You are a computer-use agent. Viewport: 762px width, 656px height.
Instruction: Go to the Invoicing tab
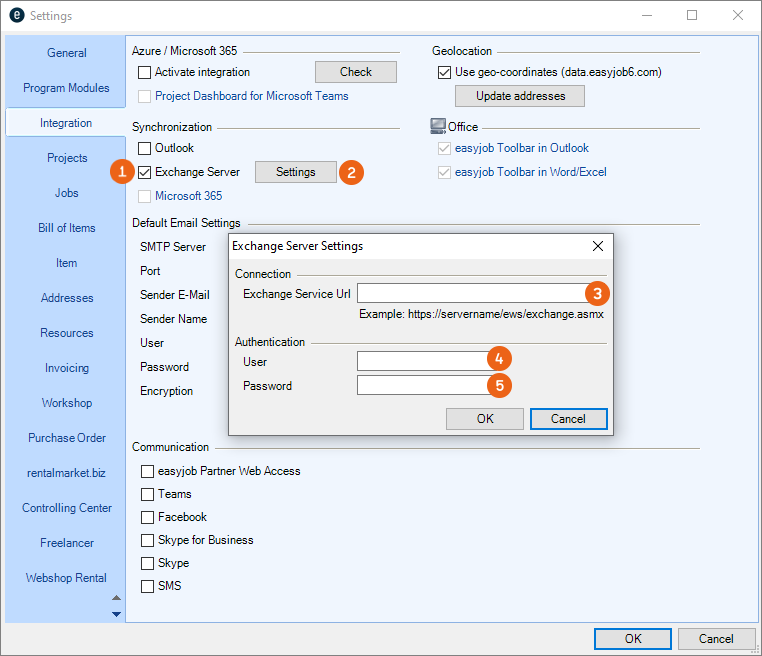(x=67, y=368)
